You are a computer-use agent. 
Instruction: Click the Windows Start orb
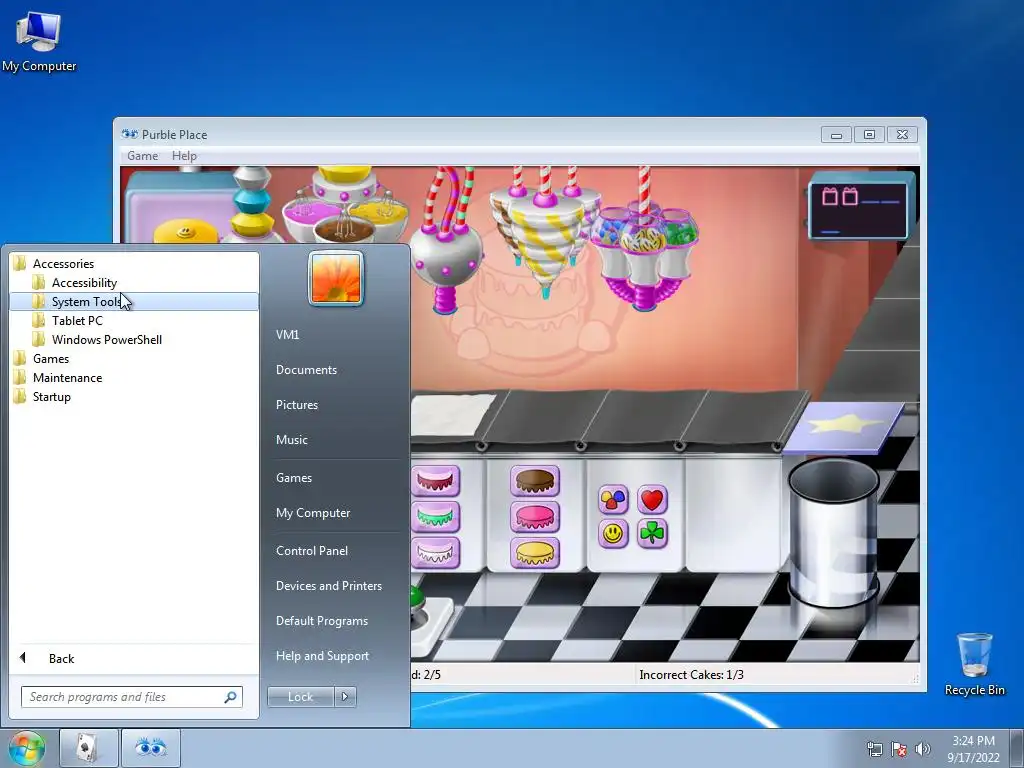pyautogui.click(x=26, y=748)
